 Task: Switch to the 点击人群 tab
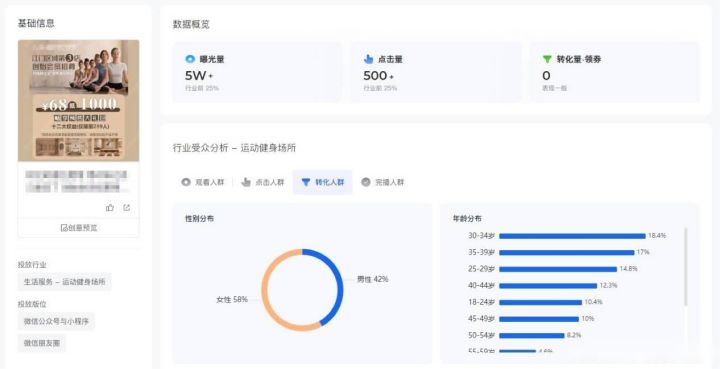(263, 182)
